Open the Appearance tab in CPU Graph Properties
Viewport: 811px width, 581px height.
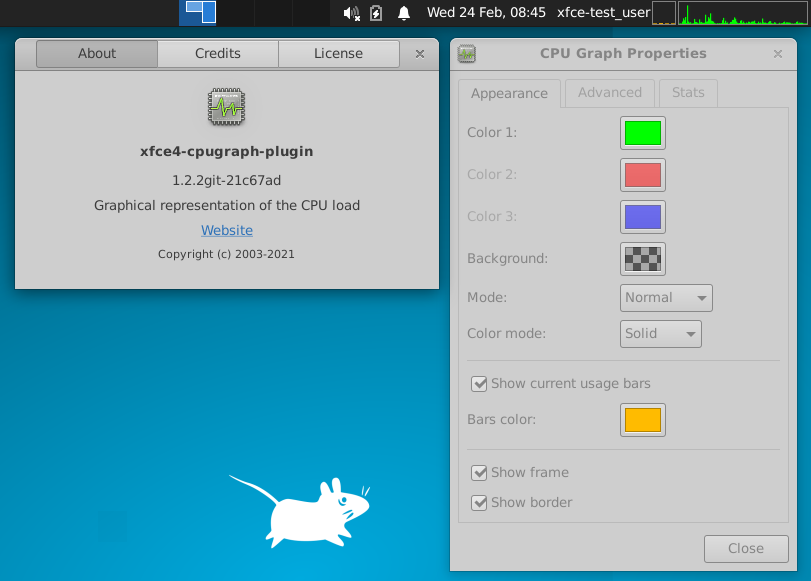coord(509,94)
